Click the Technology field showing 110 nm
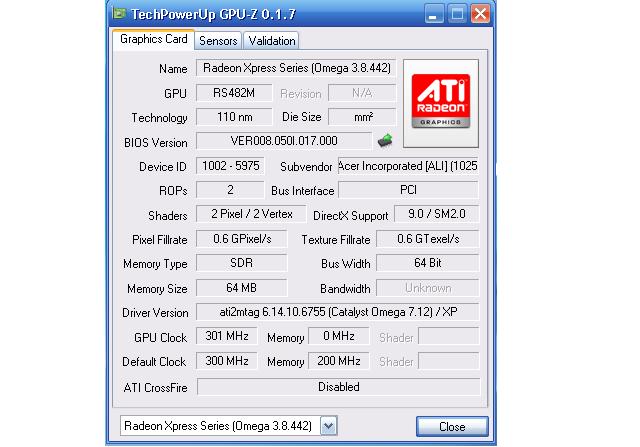This screenshot has width=640, height=447. pyautogui.click(x=234, y=117)
